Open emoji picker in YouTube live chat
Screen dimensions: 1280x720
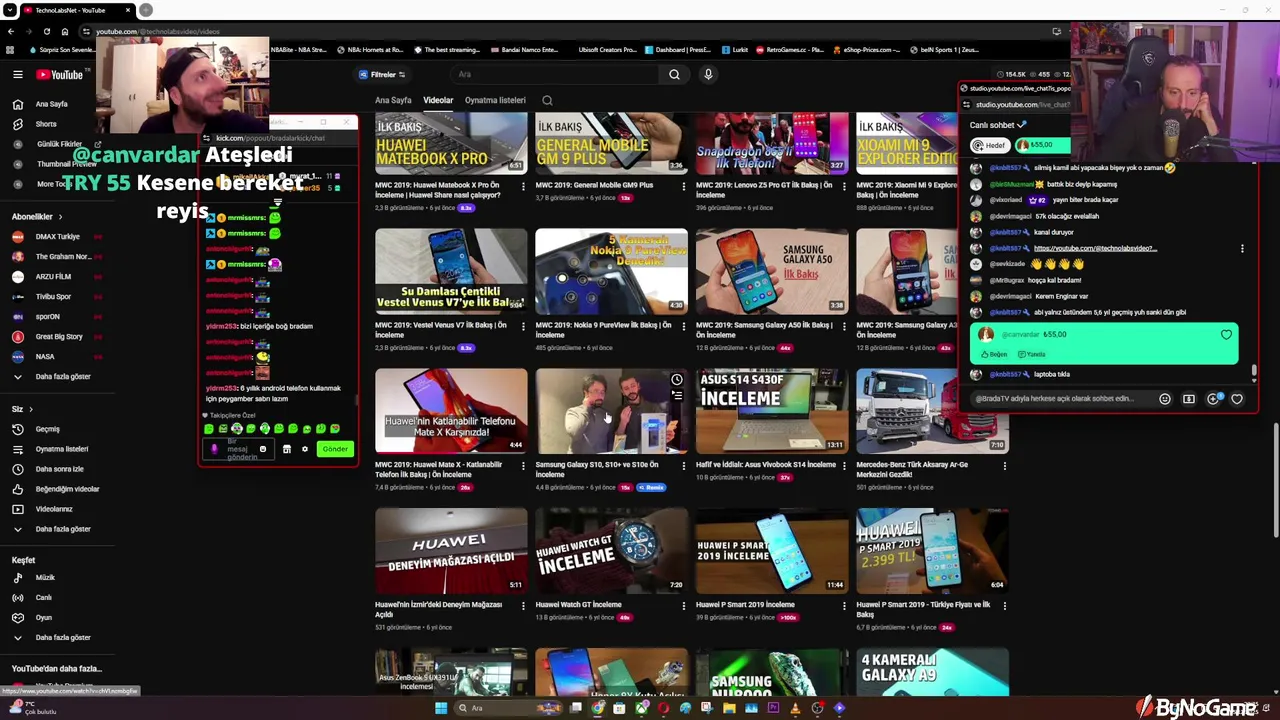[x=1164, y=399]
